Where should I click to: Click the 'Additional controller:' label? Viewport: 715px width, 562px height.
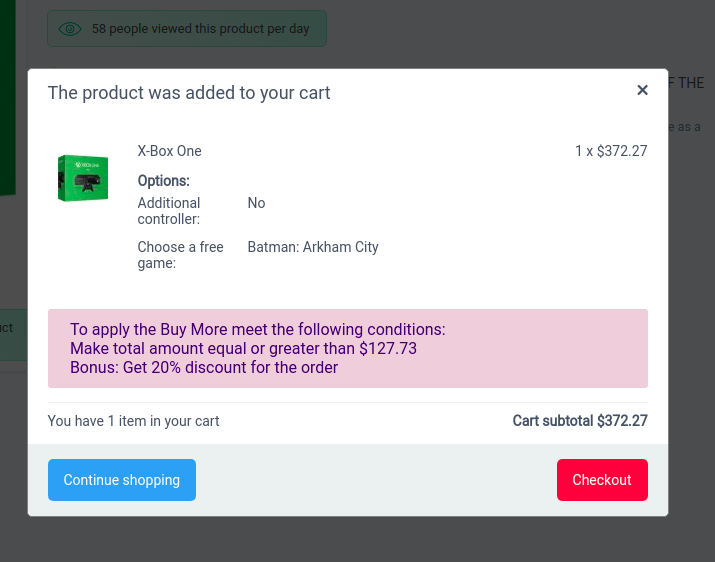(169, 211)
